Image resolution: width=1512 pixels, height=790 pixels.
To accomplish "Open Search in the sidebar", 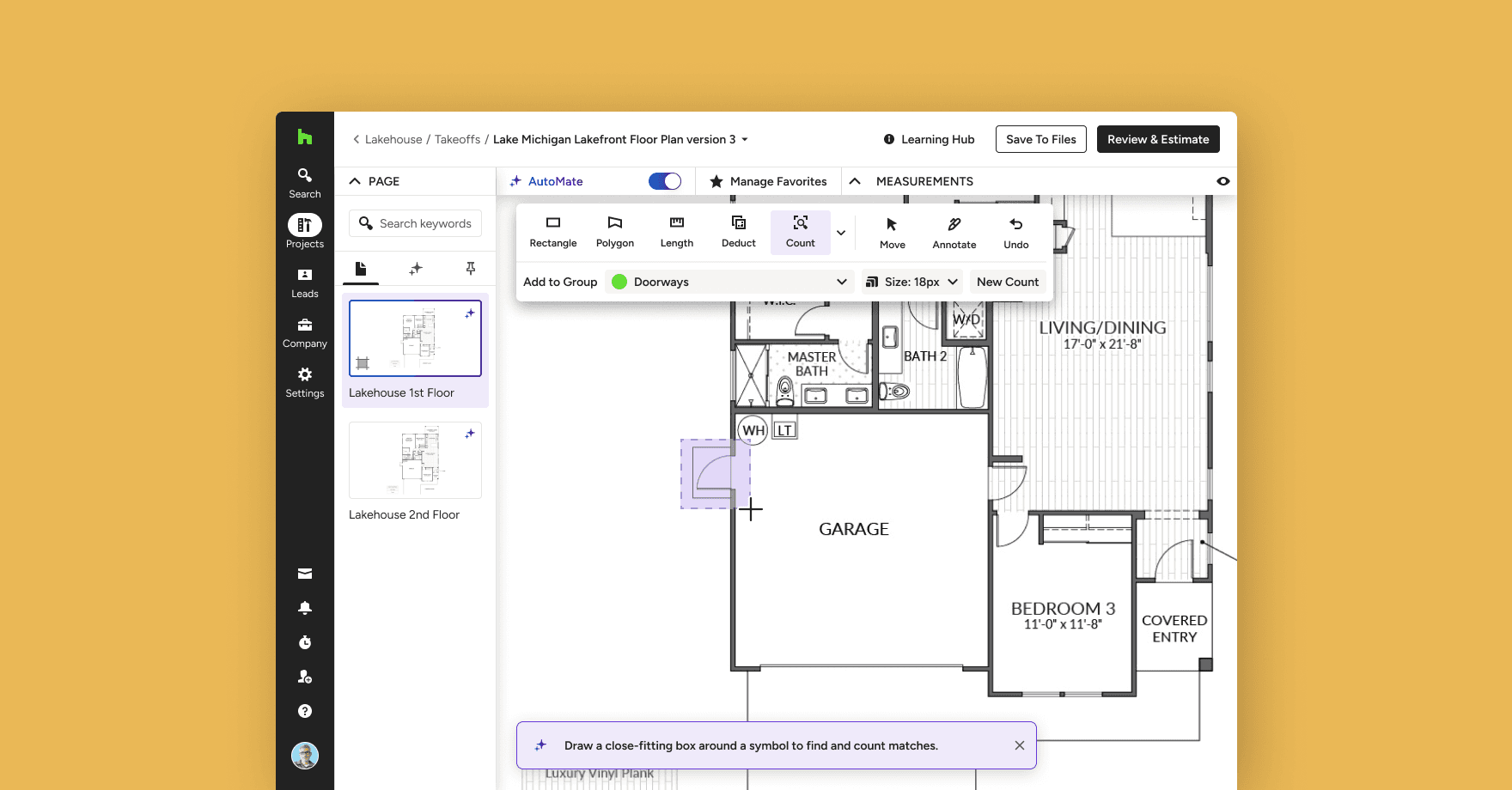I will [x=305, y=183].
